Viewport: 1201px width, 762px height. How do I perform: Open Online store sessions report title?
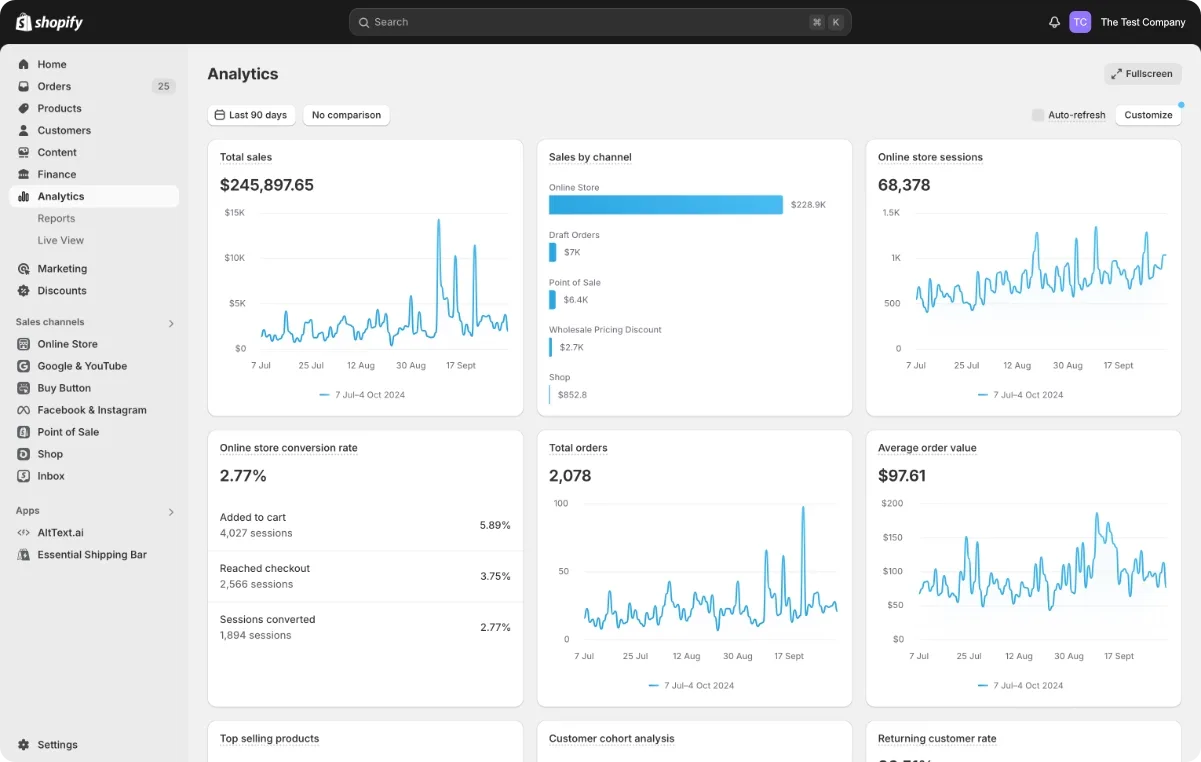[x=930, y=157]
